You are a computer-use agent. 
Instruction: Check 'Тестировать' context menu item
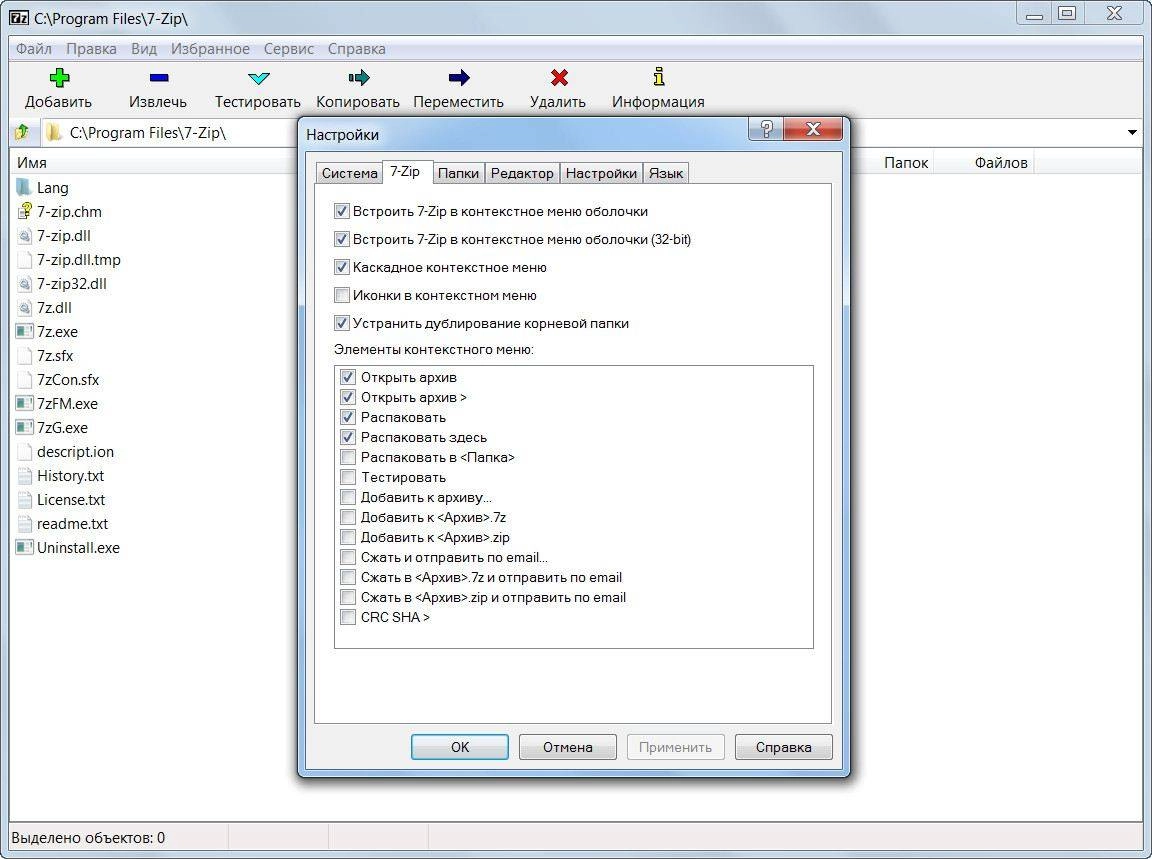pyautogui.click(x=348, y=478)
